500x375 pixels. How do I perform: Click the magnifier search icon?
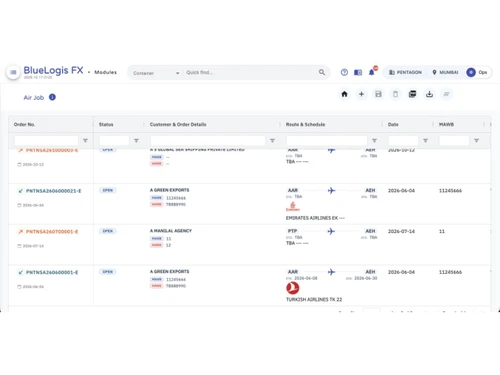[x=322, y=72]
